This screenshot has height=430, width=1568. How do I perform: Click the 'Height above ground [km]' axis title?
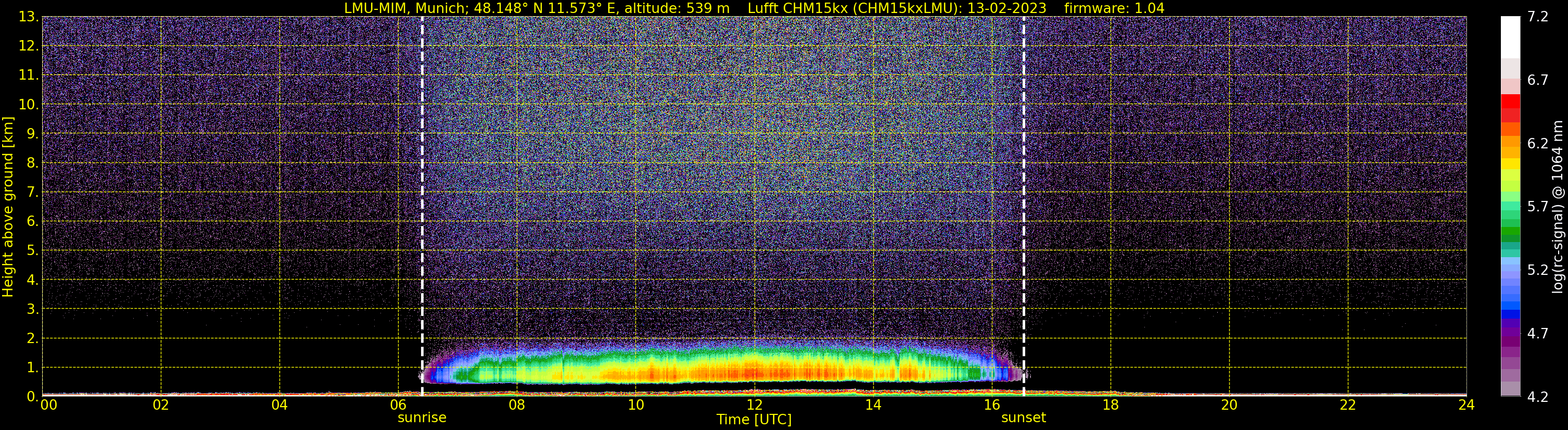coord(8,207)
